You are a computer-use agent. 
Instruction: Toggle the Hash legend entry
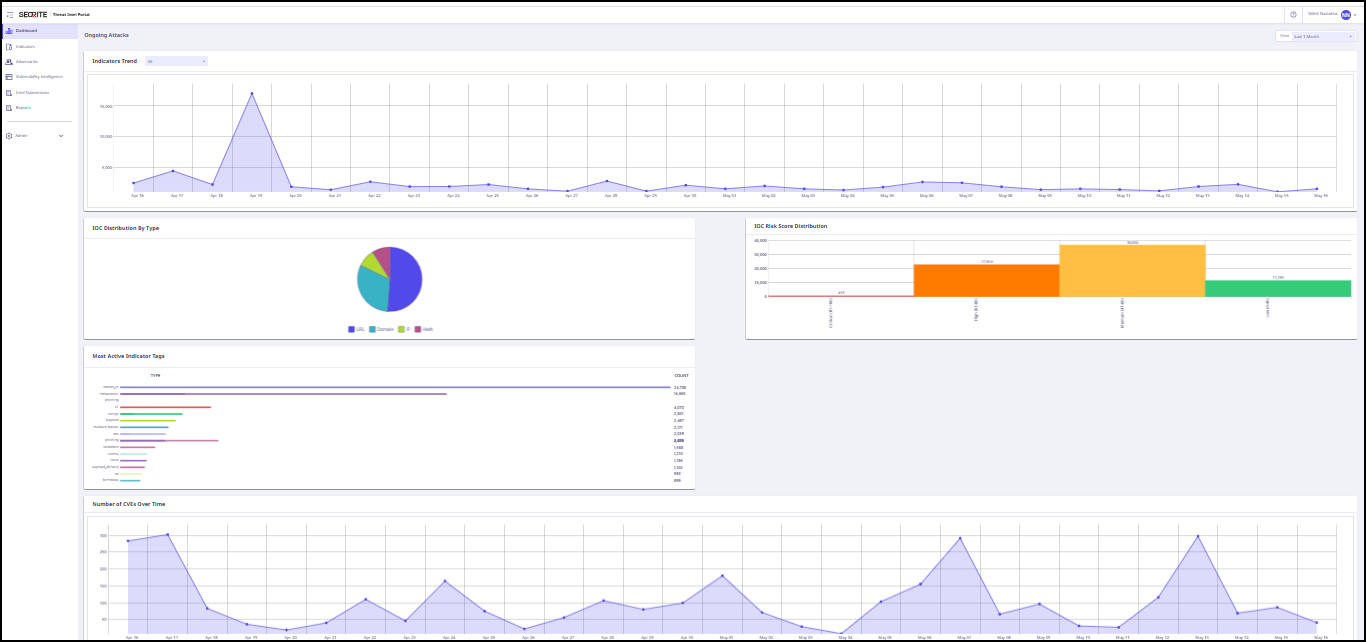click(423, 329)
